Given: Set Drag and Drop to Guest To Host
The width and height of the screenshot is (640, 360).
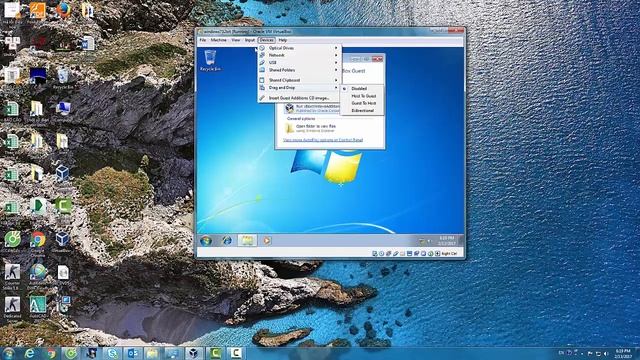Looking at the screenshot, I should point(362,103).
